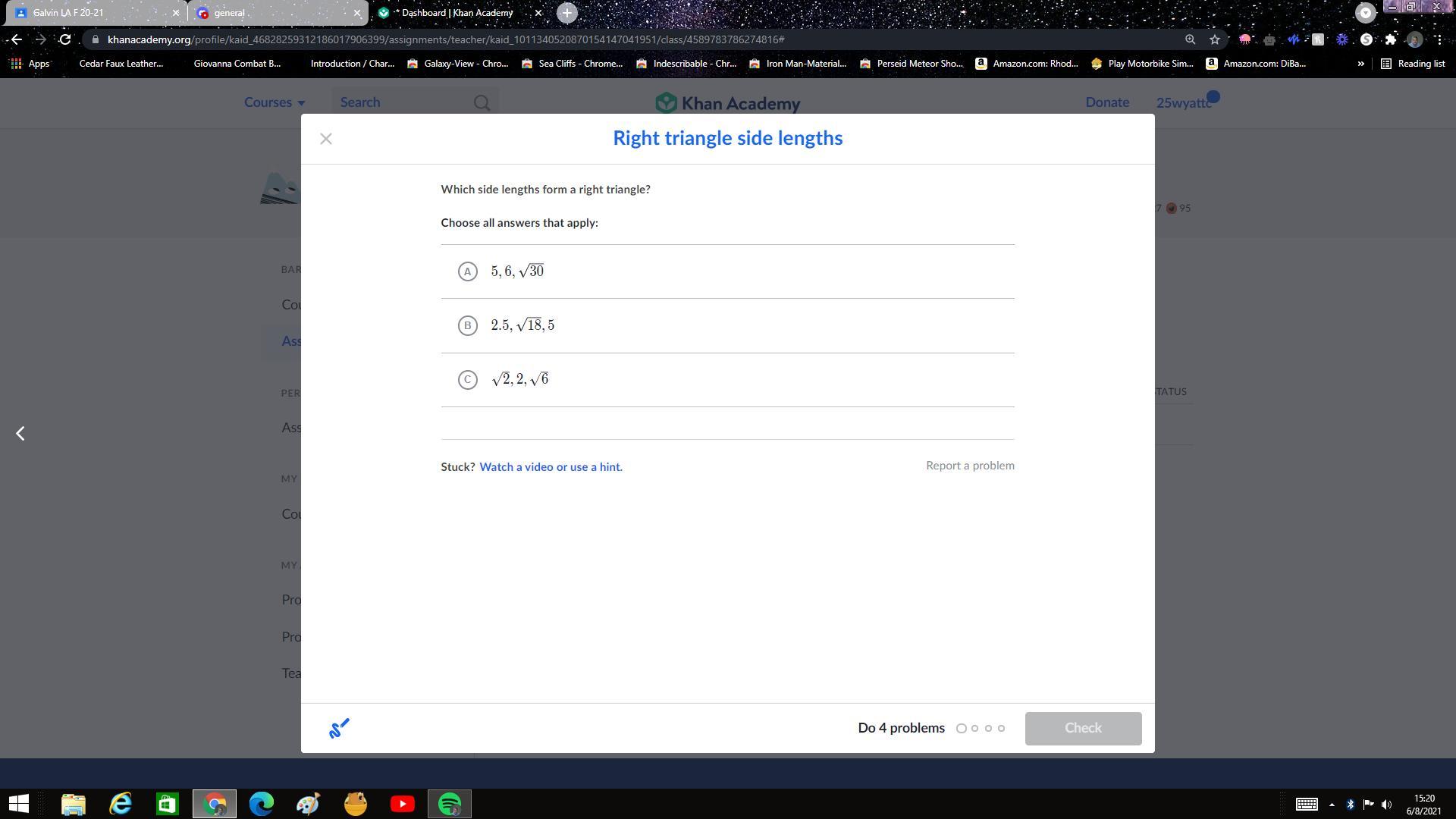This screenshot has height=819, width=1456.
Task: Click the zoom magnifier in address bar
Action: click(1190, 39)
